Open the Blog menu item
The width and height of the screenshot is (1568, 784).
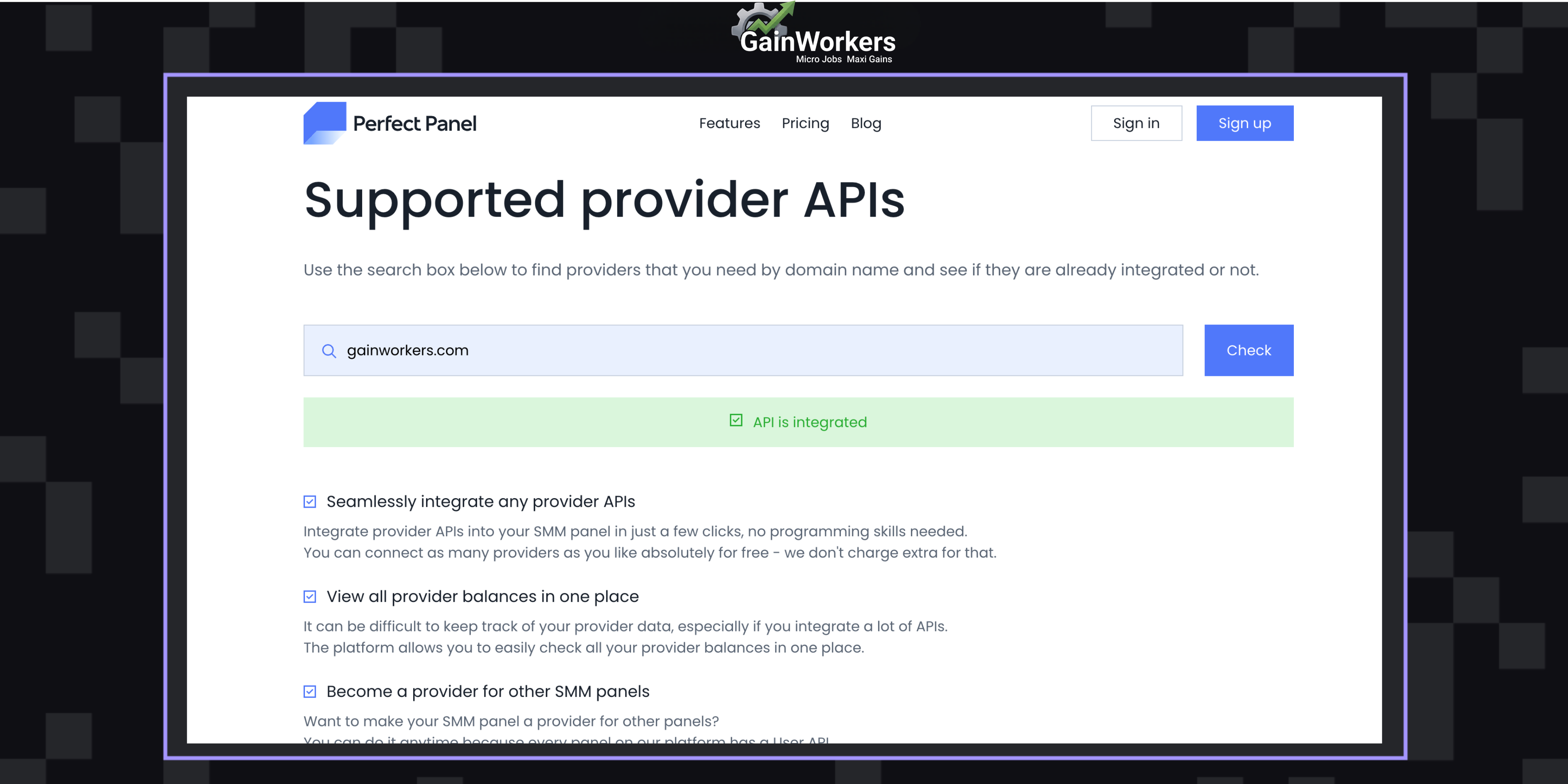pyautogui.click(x=866, y=124)
